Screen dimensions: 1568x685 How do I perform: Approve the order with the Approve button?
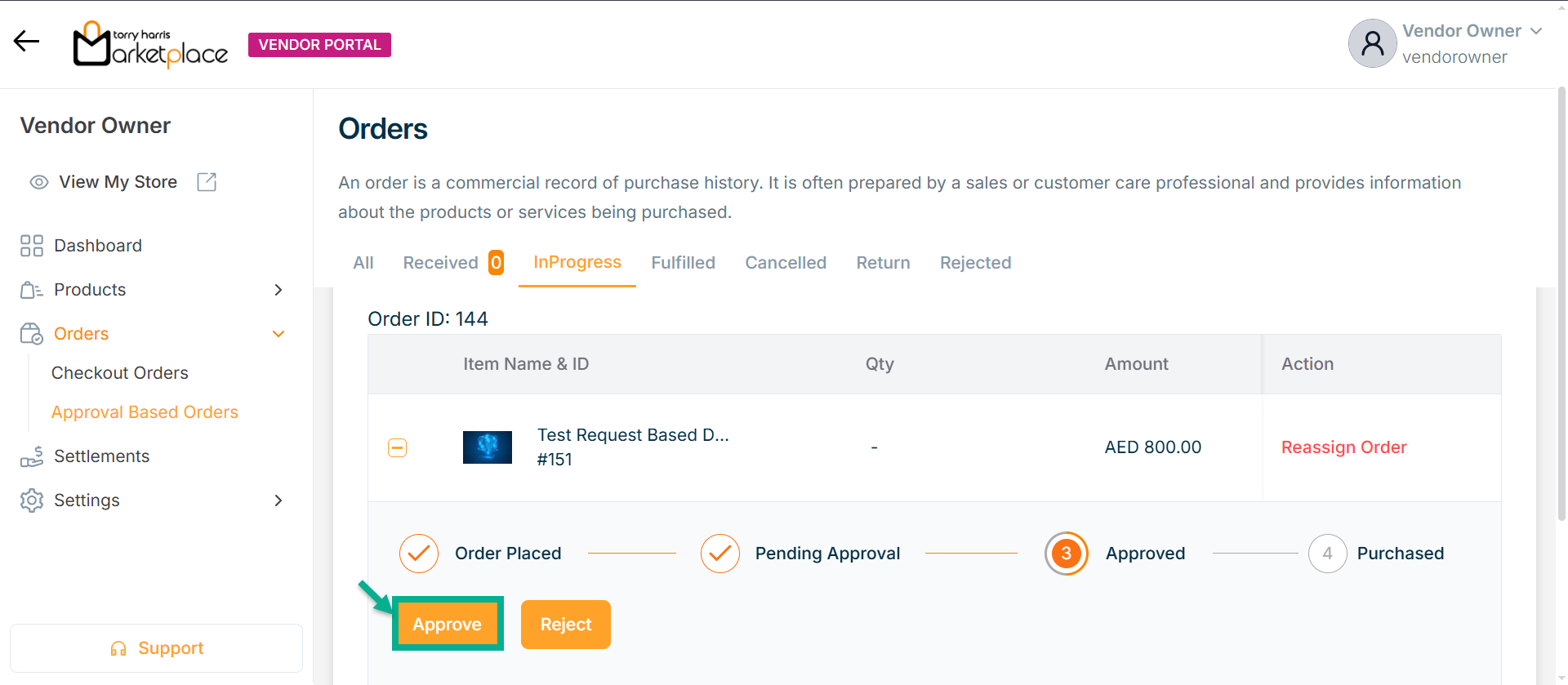point(447,625)
